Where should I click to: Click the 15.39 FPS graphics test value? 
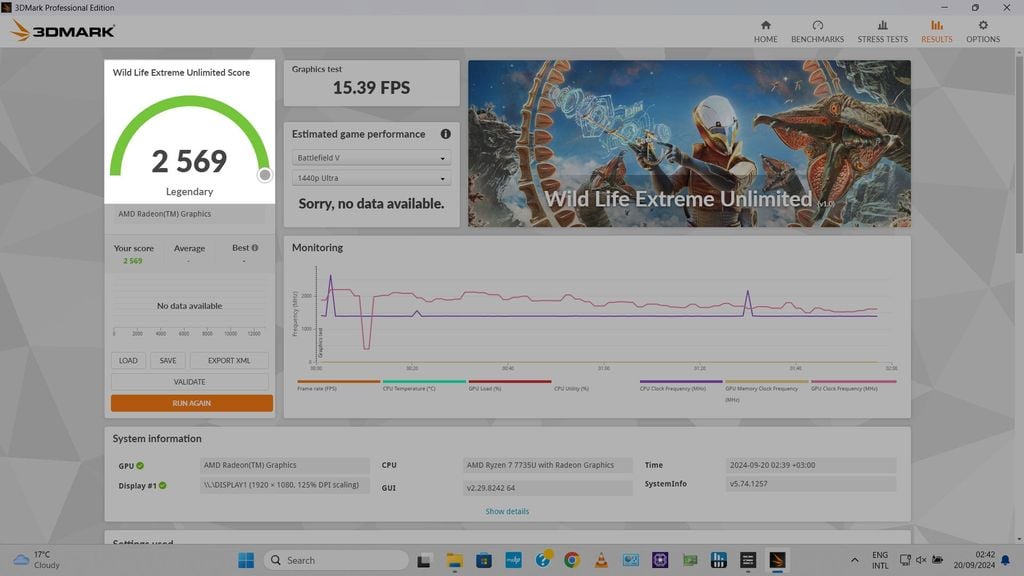tap(371, 88)
